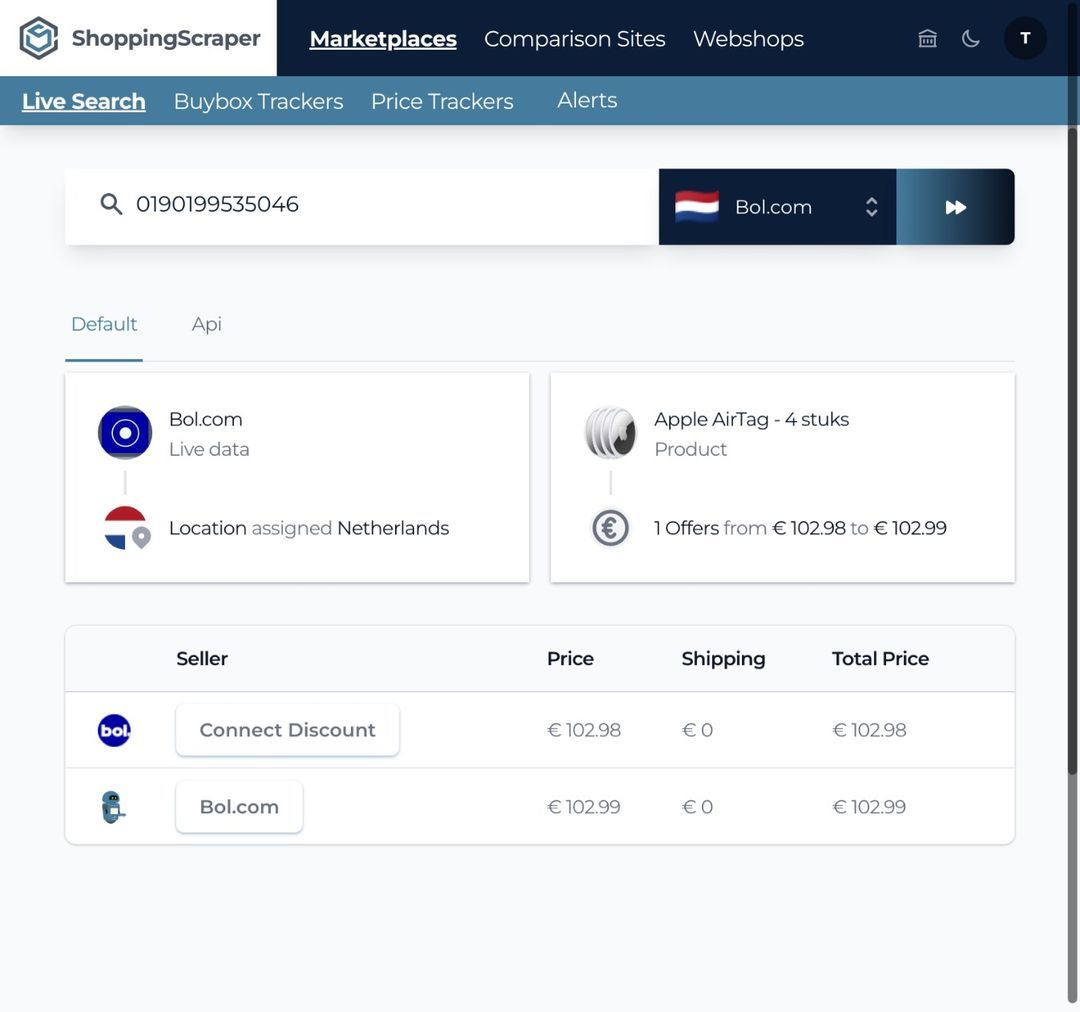The width and height of the screenshot is (1080, 1012).
Task: Open Buybox Trackers page
Action: pyautogui.click(x=258, y=101)
